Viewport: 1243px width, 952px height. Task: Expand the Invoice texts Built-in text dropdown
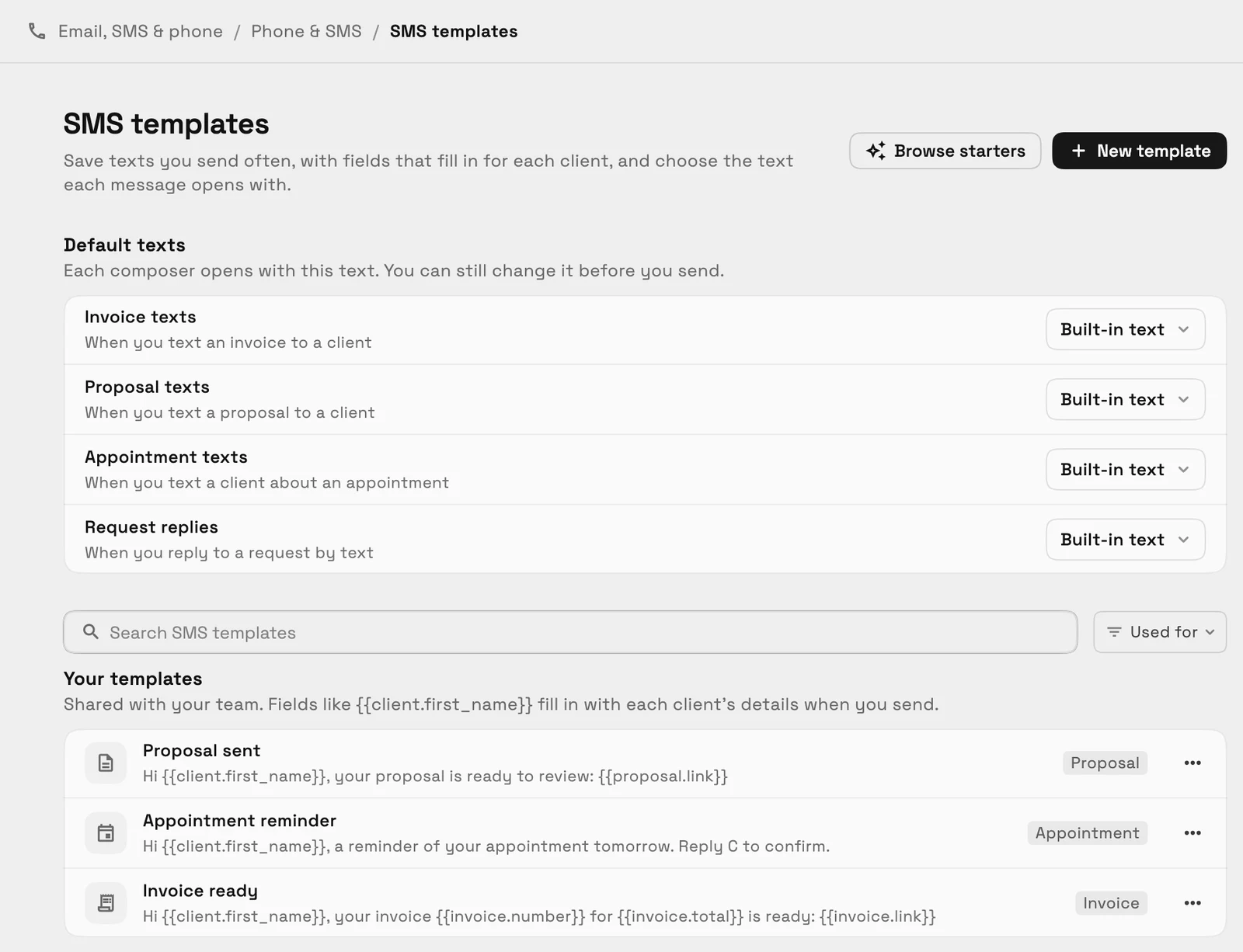coord(1125,329)
